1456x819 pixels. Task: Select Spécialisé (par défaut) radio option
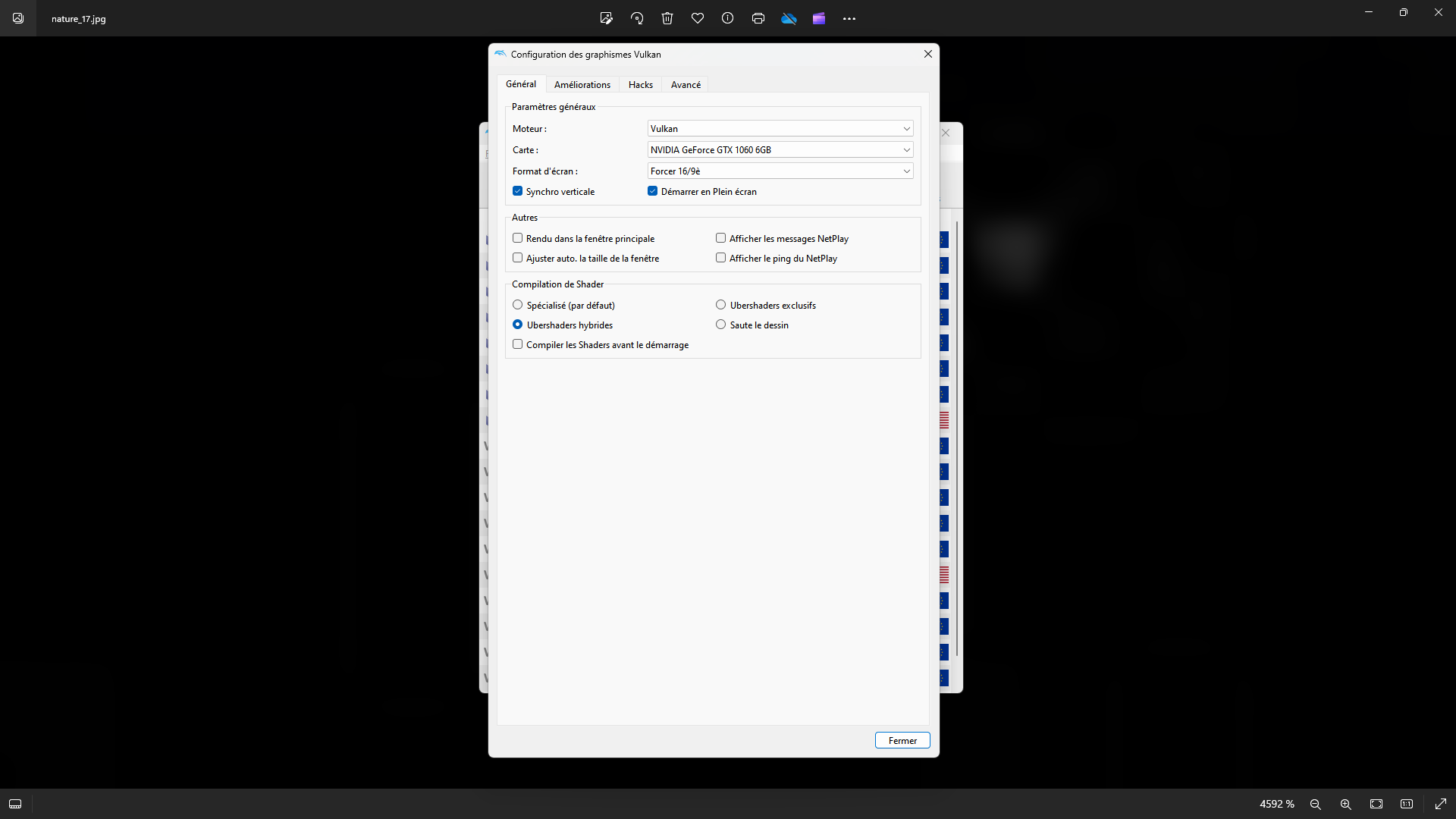(x=518, y=305)
